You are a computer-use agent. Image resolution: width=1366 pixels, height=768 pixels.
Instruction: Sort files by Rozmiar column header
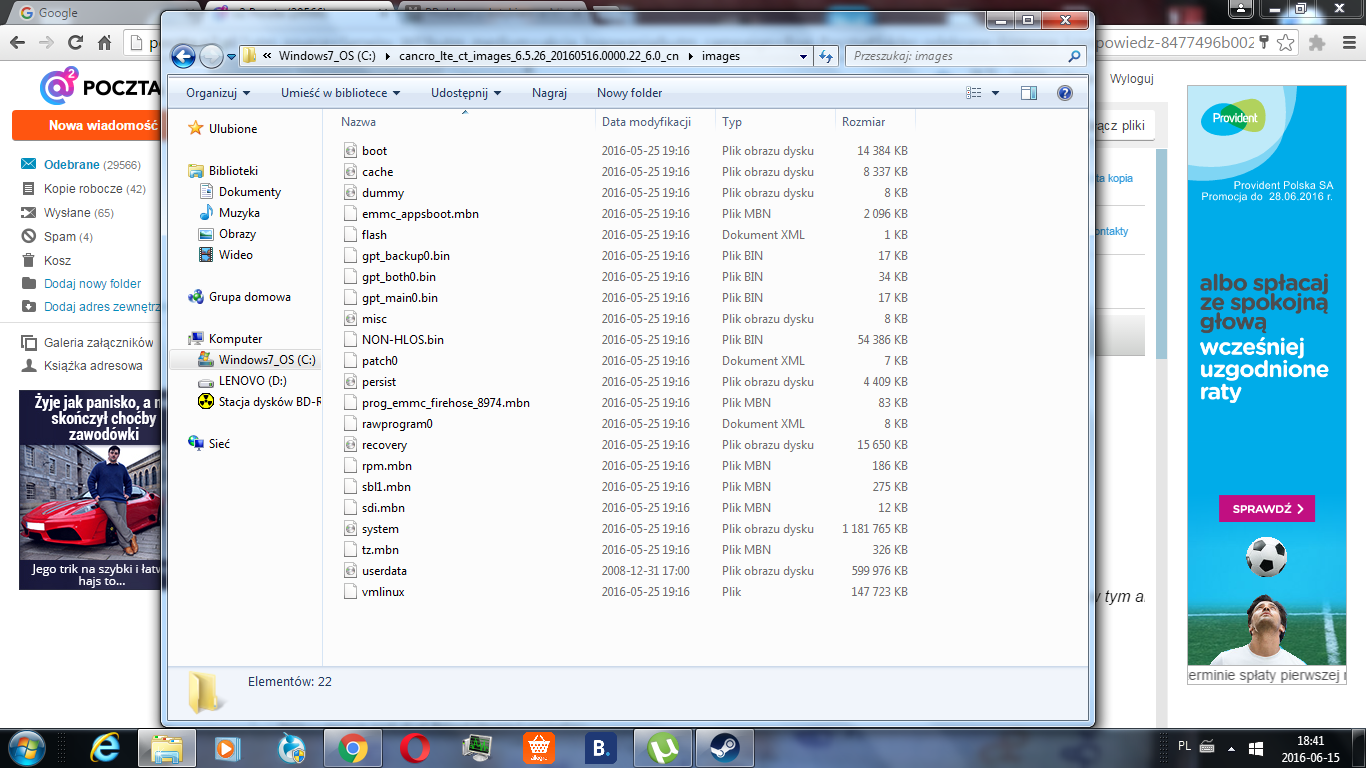point(863,122)
